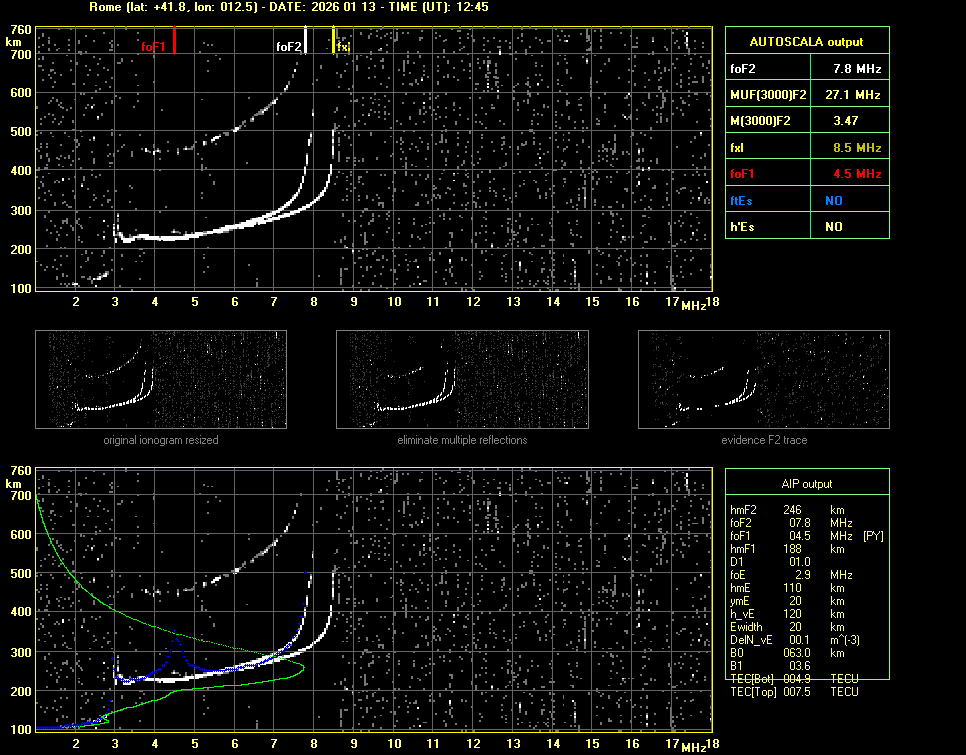Click the blue ftEs NO value
Viewport: 966px width, 755px height.
pos(833,200)
